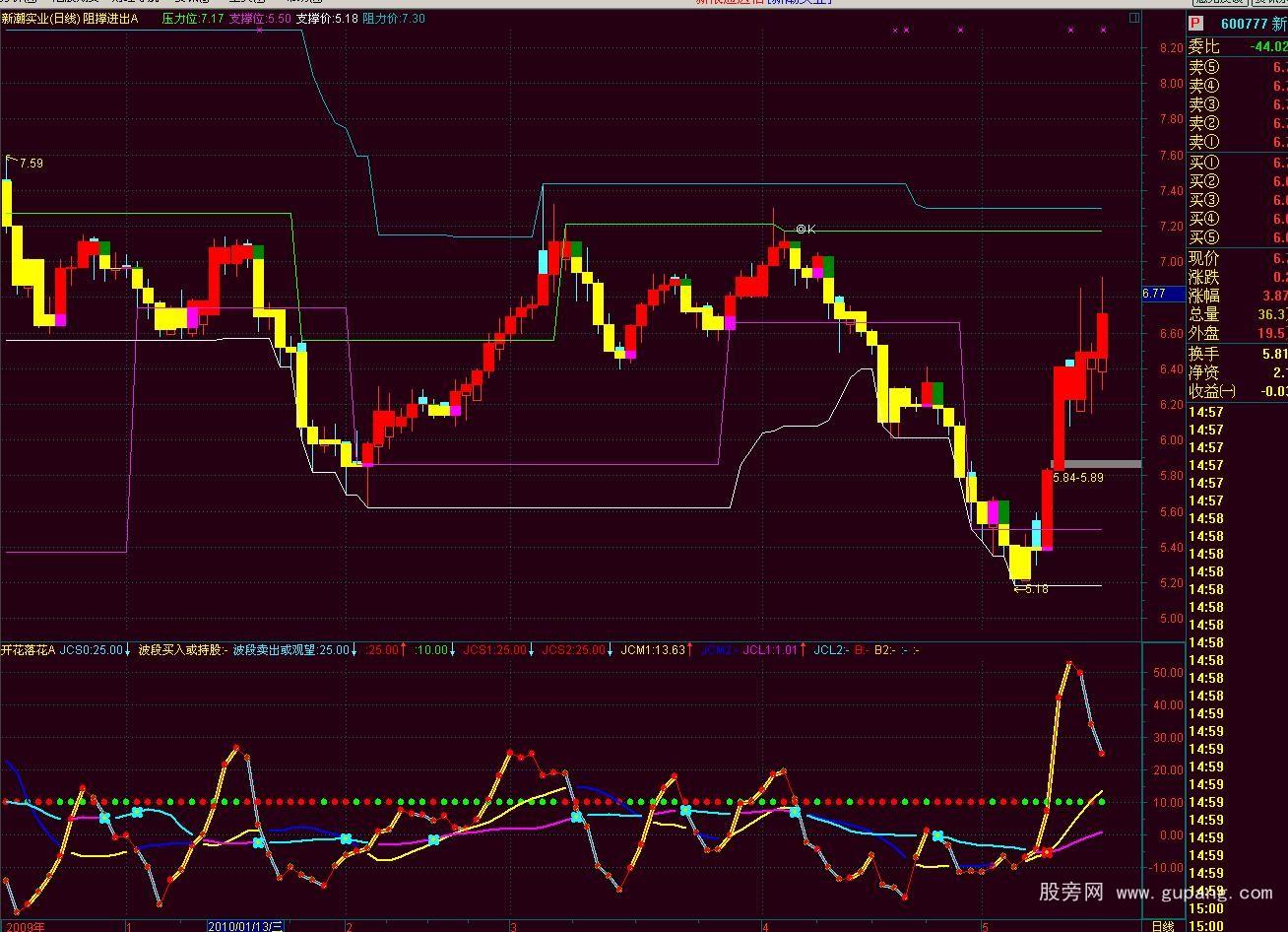Click the 开花落花A indicator name
Viewport: 1288px width, 932px height.
coord(28,650)
